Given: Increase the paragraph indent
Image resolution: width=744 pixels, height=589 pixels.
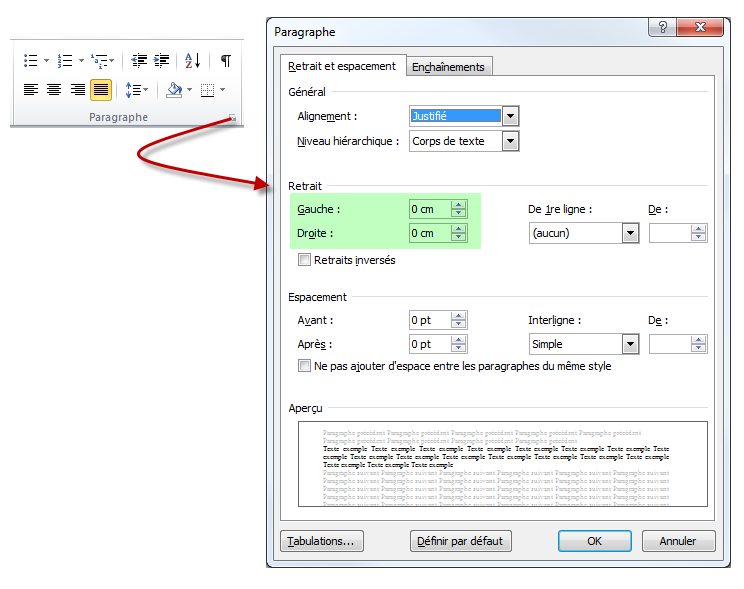Looking at the screenshot, I should [x=162, y=61].
